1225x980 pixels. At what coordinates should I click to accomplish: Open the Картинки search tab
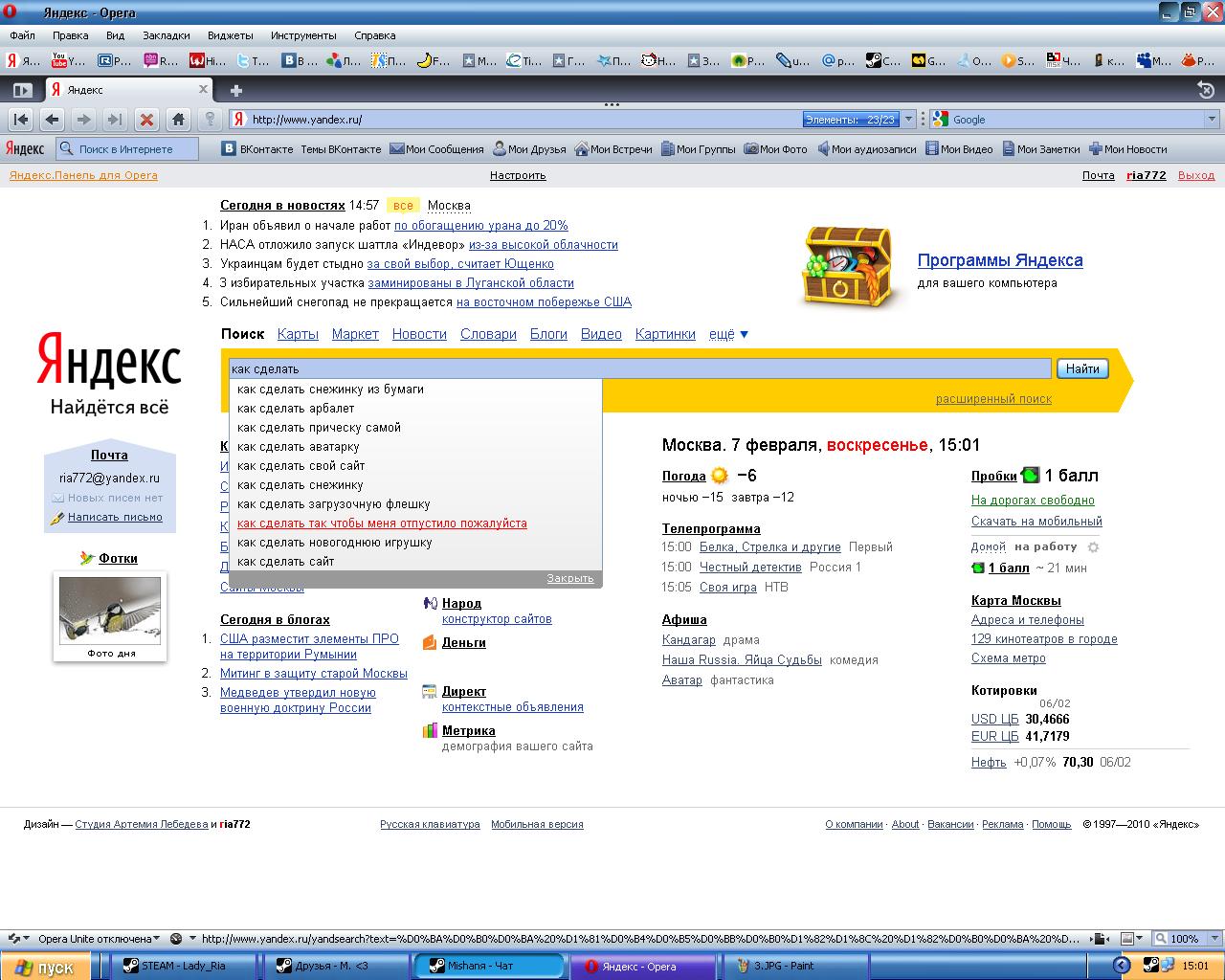[665, 334]
